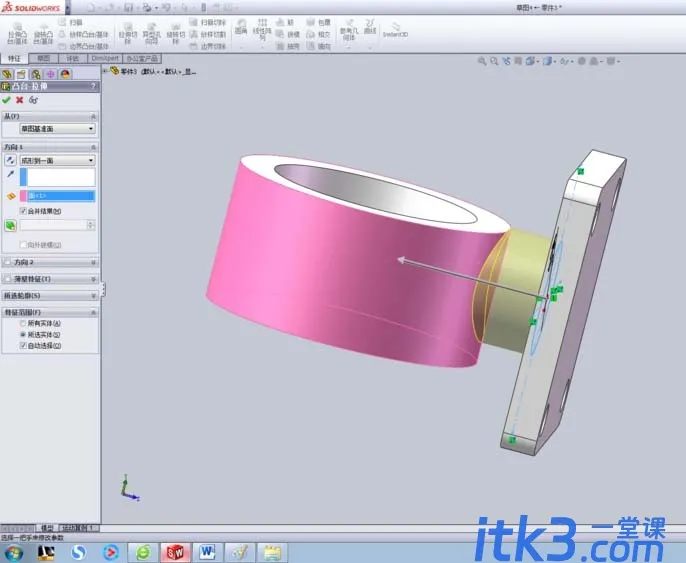Viewport: 686px width, 563px height.
Task: Click the blue direction vector selection box
Action: pos(57,177)
